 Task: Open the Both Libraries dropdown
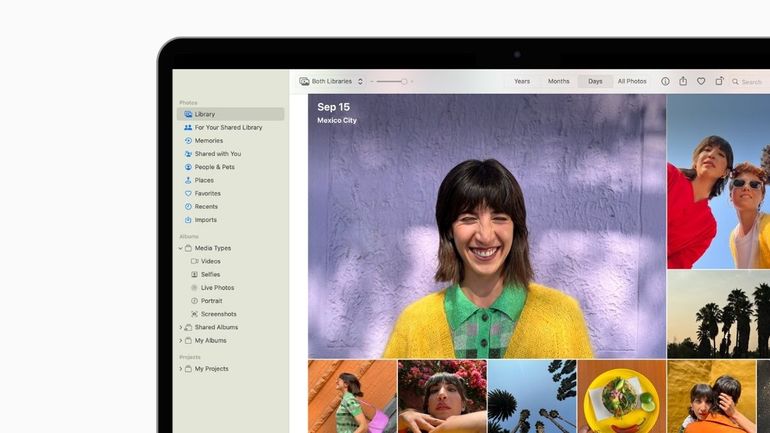tap(331, 81)
